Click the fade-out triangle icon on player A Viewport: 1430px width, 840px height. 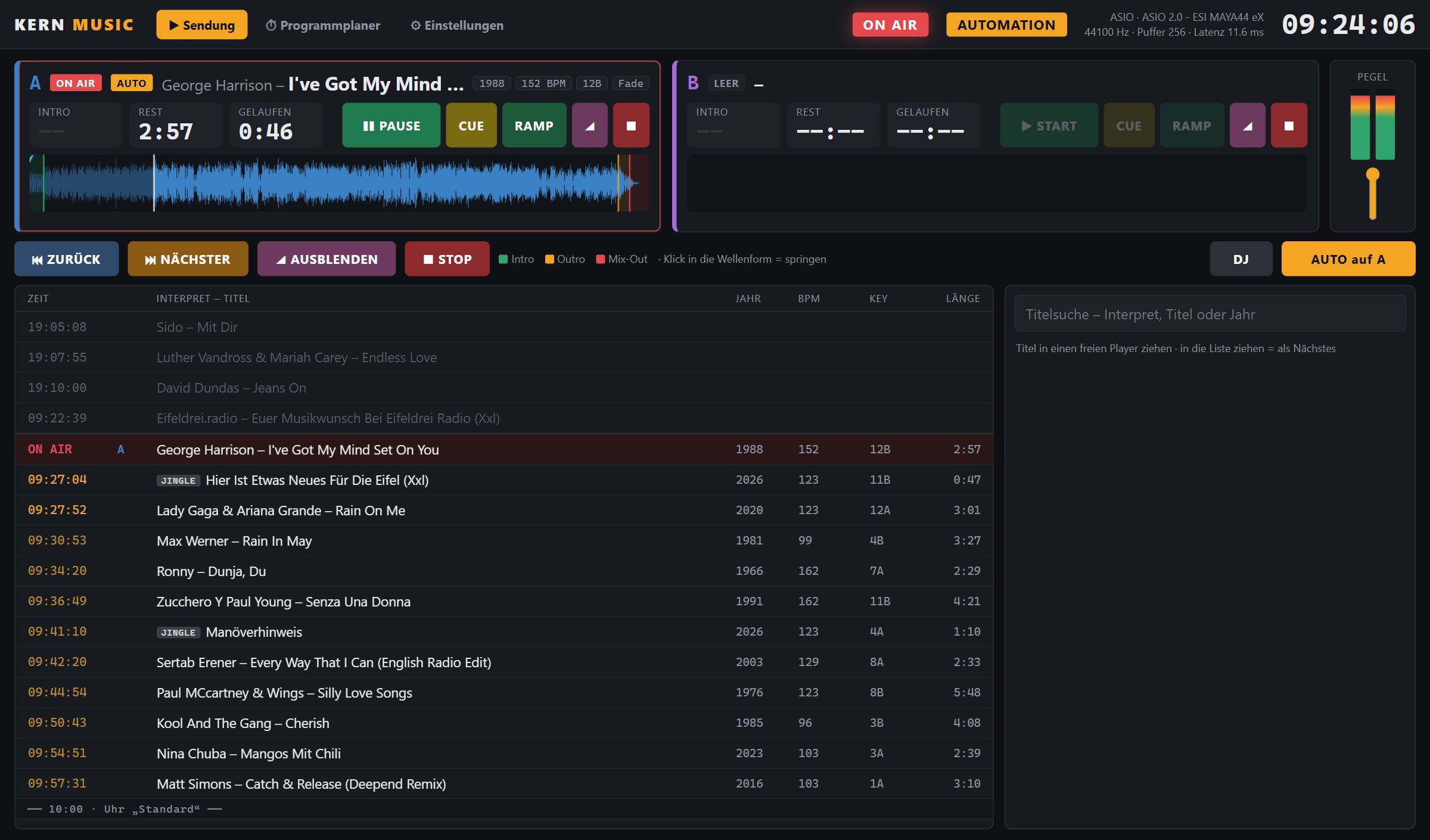click(x=589, y=126)
